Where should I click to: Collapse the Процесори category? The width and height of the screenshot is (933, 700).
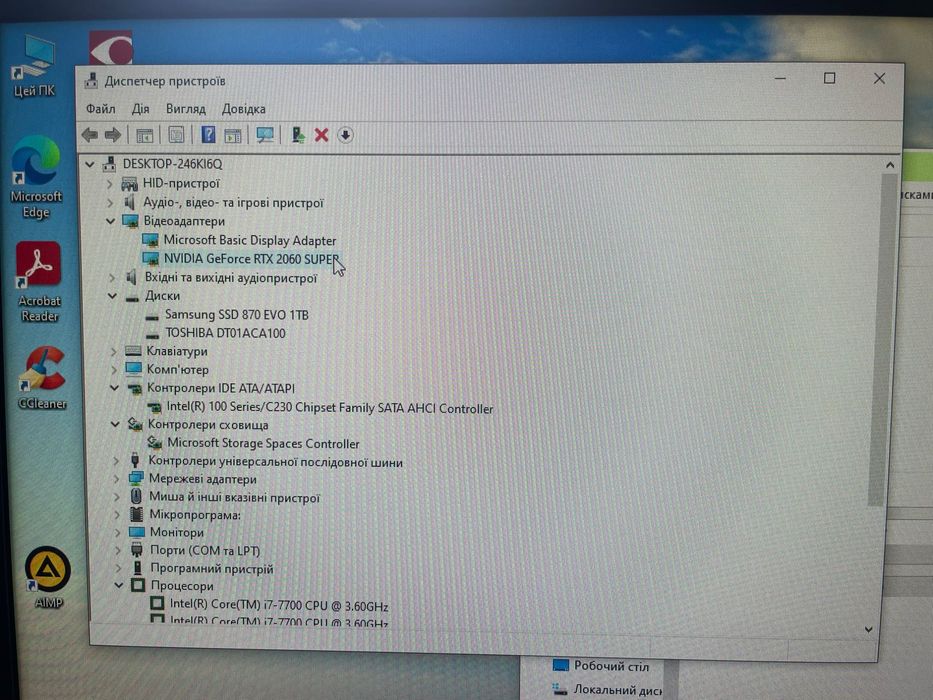pos(118,586)
